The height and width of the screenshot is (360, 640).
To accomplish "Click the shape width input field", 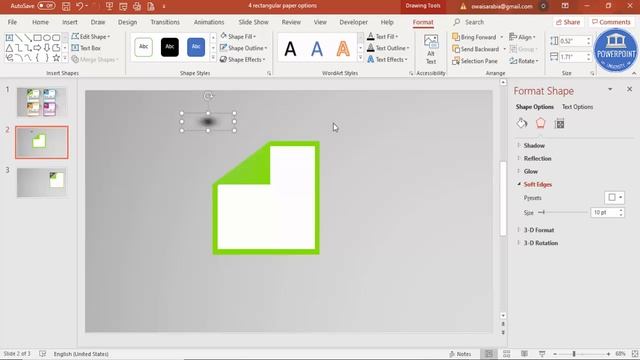I will pos(572,57).
